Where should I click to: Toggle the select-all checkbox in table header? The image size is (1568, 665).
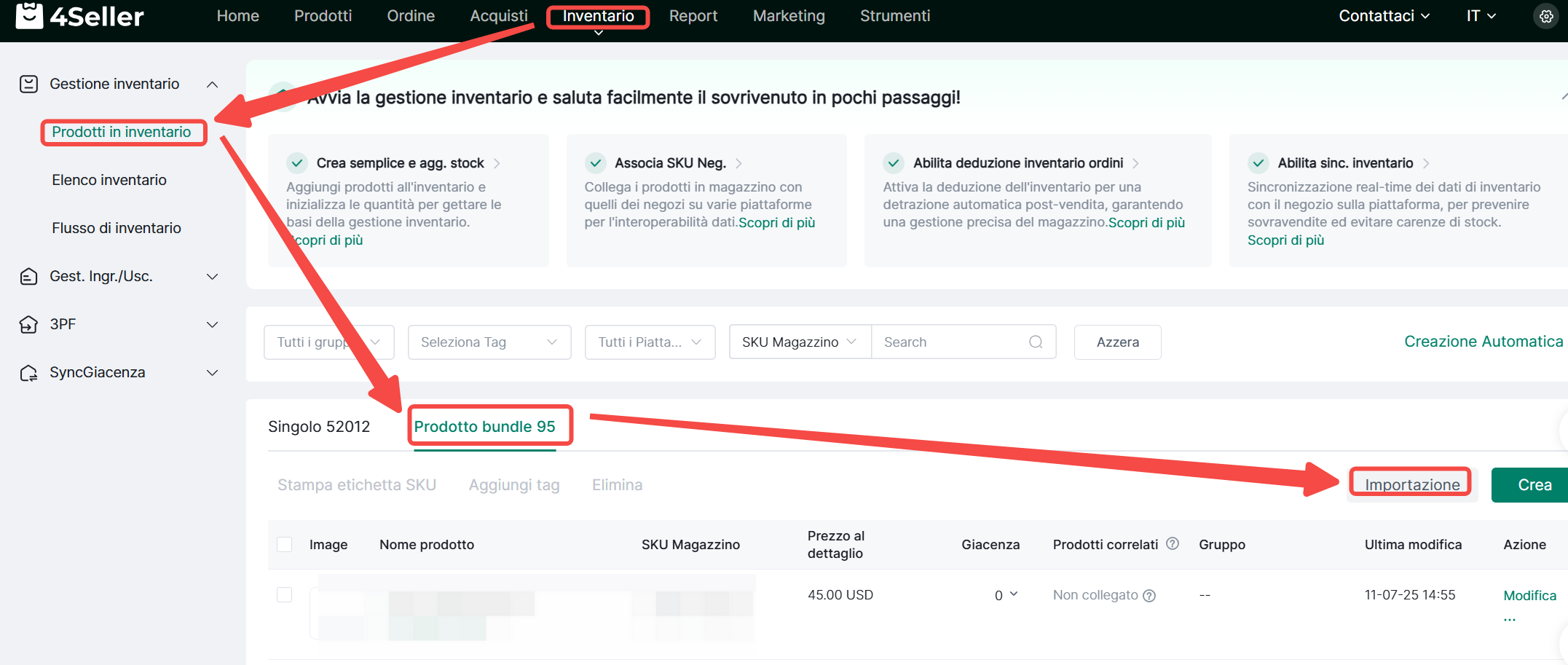pyautogui.click(x=285, y=545)
